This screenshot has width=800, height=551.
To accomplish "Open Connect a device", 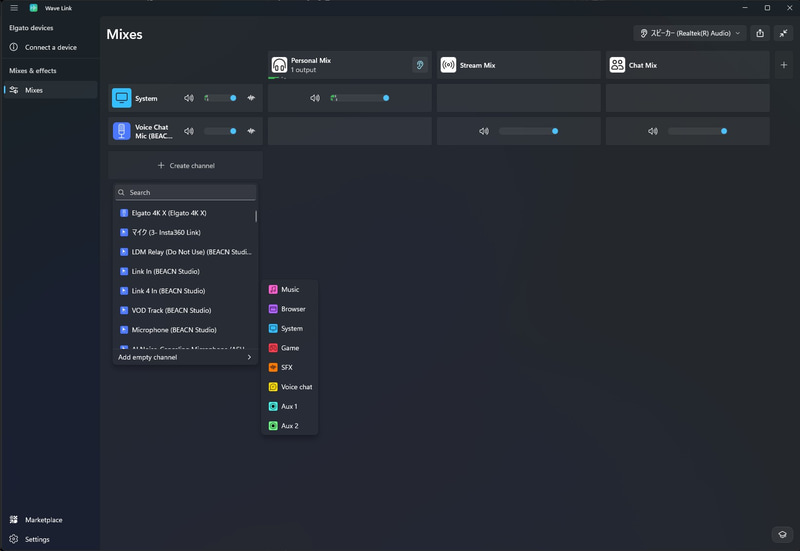I will point(50,47).
